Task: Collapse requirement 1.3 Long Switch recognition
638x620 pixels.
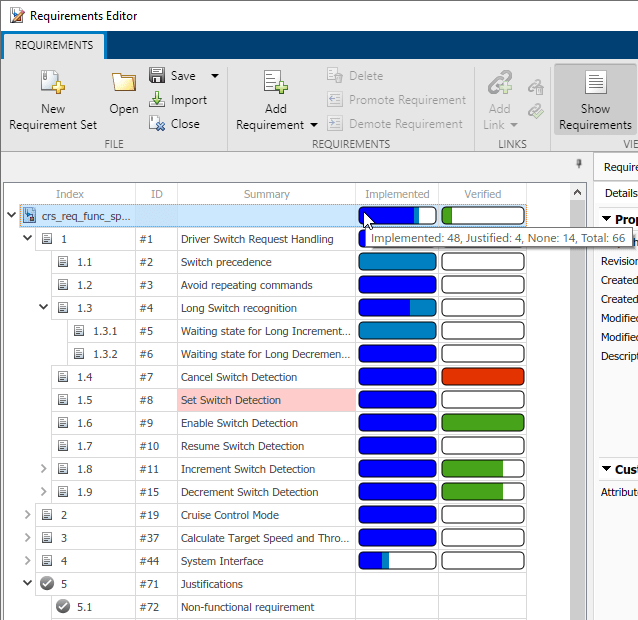Action: click(x=43, y=308)
